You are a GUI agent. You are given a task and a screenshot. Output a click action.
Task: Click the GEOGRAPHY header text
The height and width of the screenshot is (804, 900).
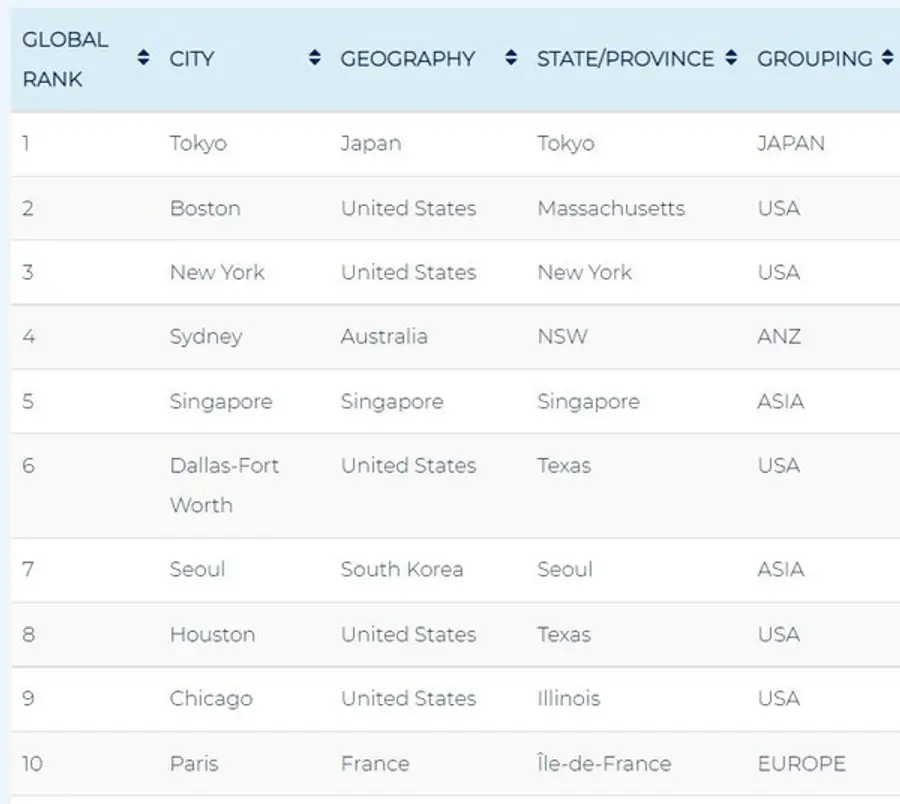tap(407, 59)
